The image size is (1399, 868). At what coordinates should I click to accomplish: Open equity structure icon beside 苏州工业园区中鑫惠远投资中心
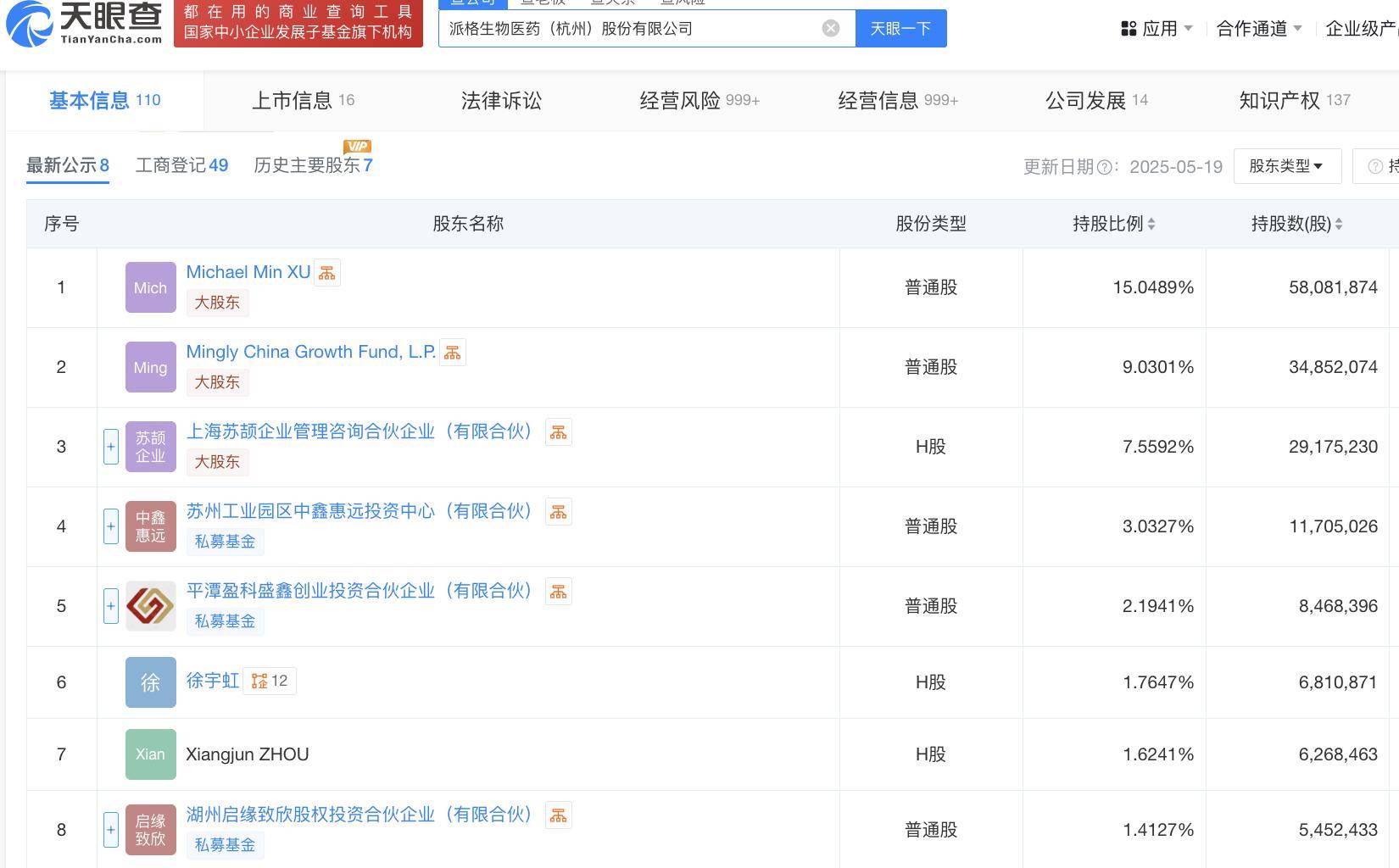pyautogui.click(x=558, y=512)
